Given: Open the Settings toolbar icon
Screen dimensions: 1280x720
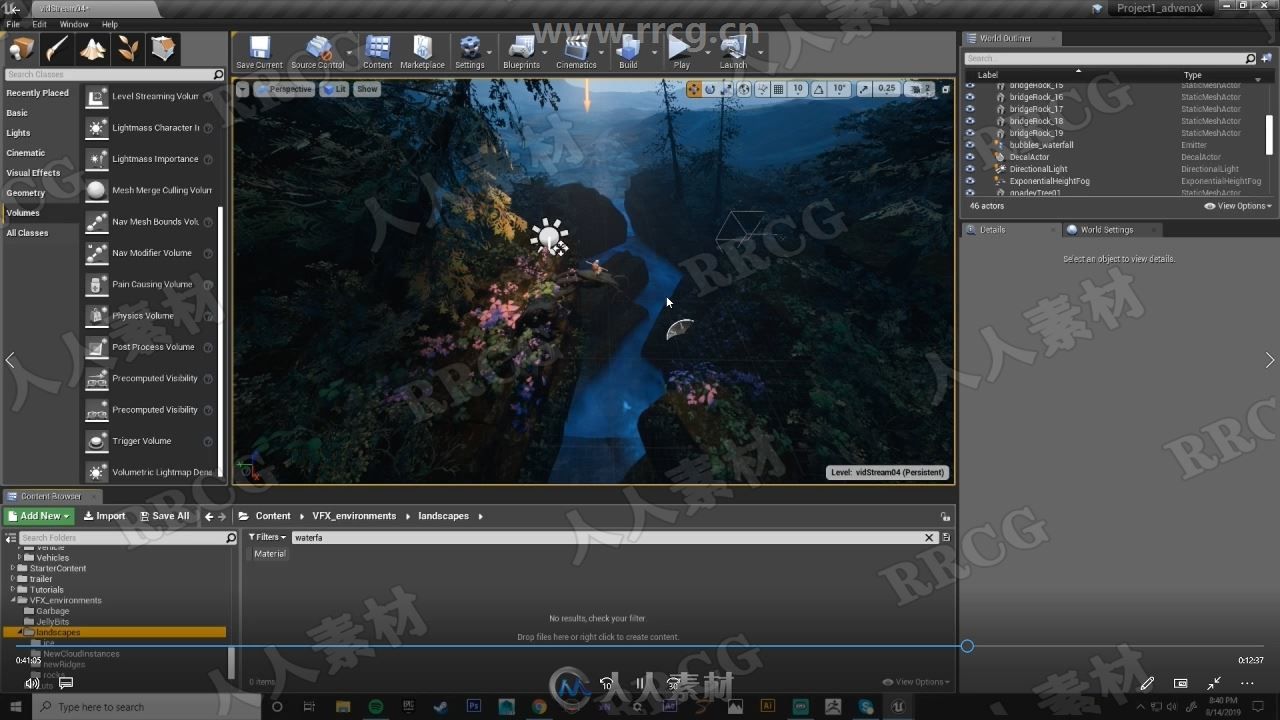Looking at the screenshot, I should [469, 52].
